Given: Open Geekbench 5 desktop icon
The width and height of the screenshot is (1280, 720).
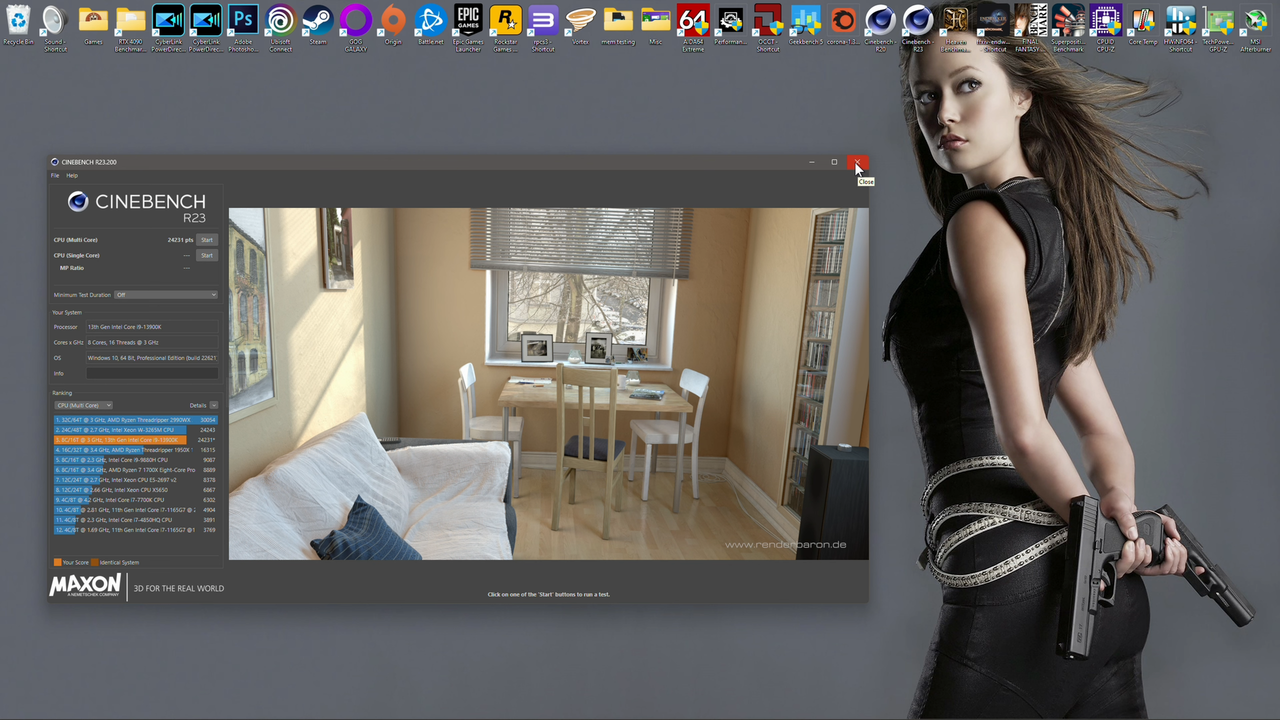Looking at the screenshot, I should 805,26.
